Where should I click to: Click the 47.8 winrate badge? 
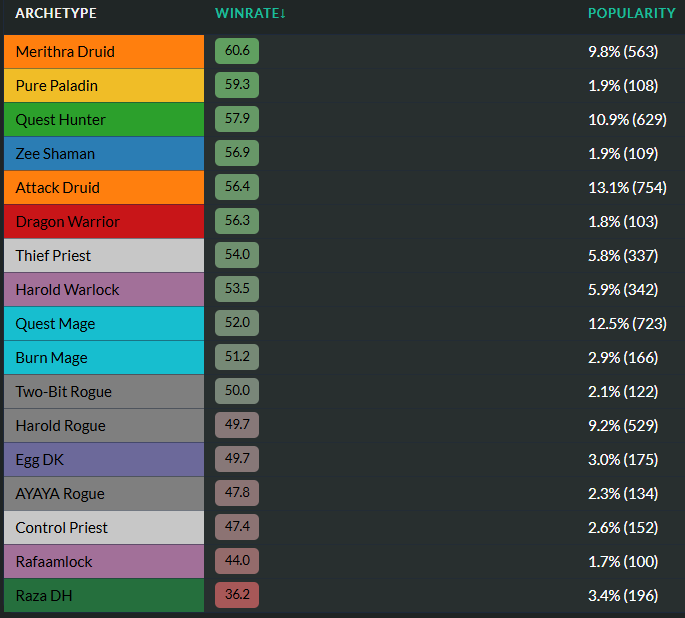pos(237,493)
